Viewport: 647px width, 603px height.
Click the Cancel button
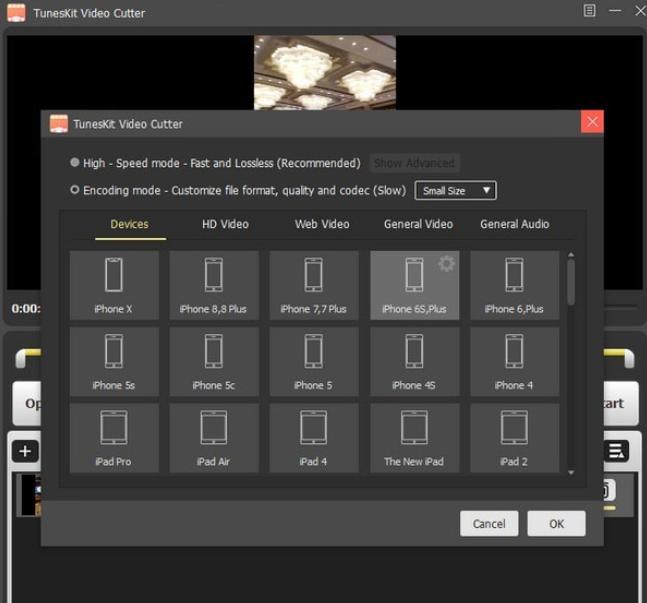click(489, 523)
